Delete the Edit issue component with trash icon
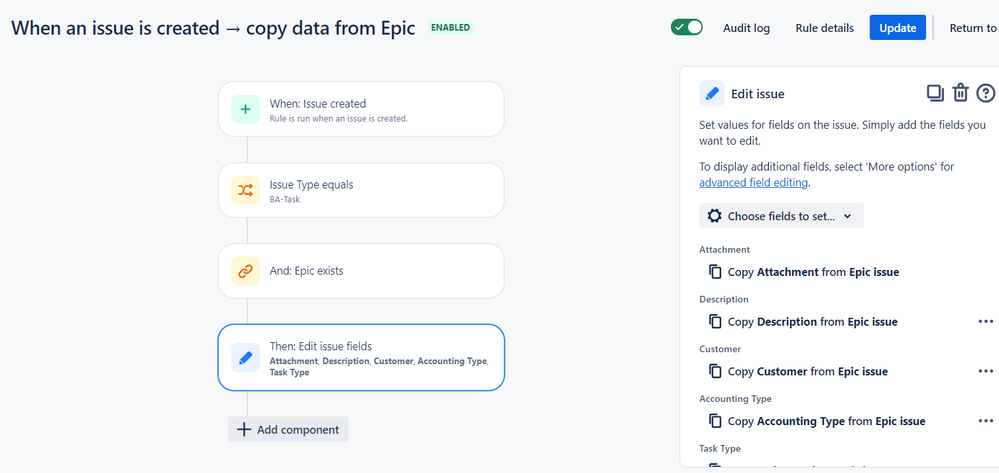999x473 pixels. 960,93
